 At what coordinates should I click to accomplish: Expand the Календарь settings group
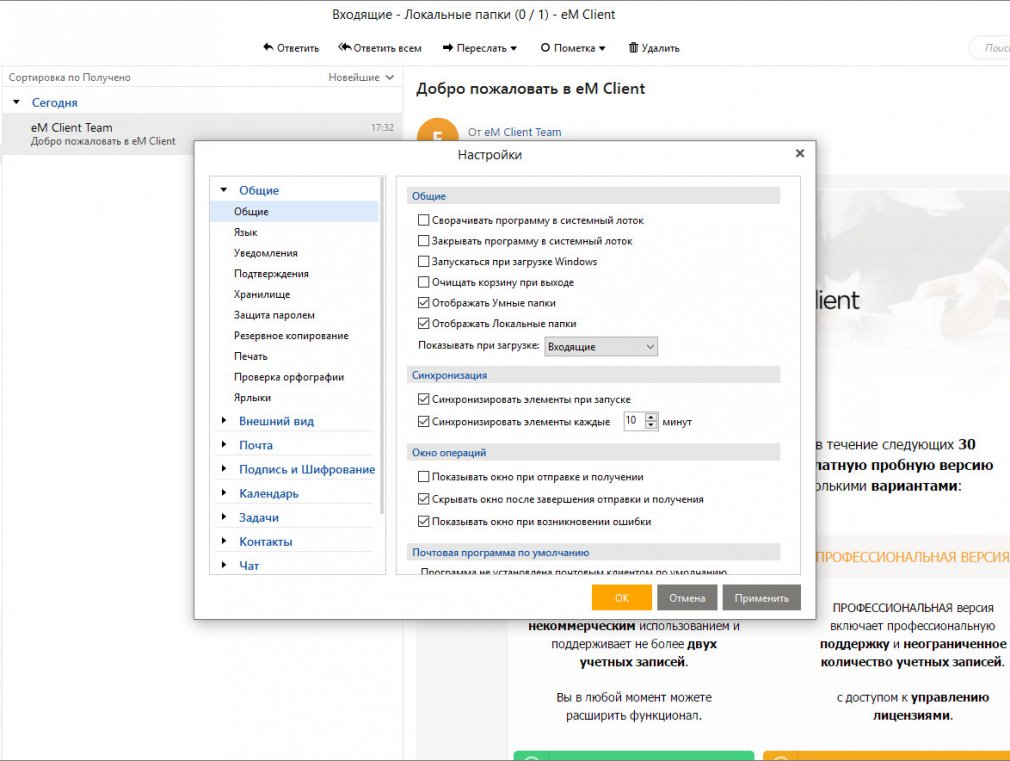click(x=224, y=493)
